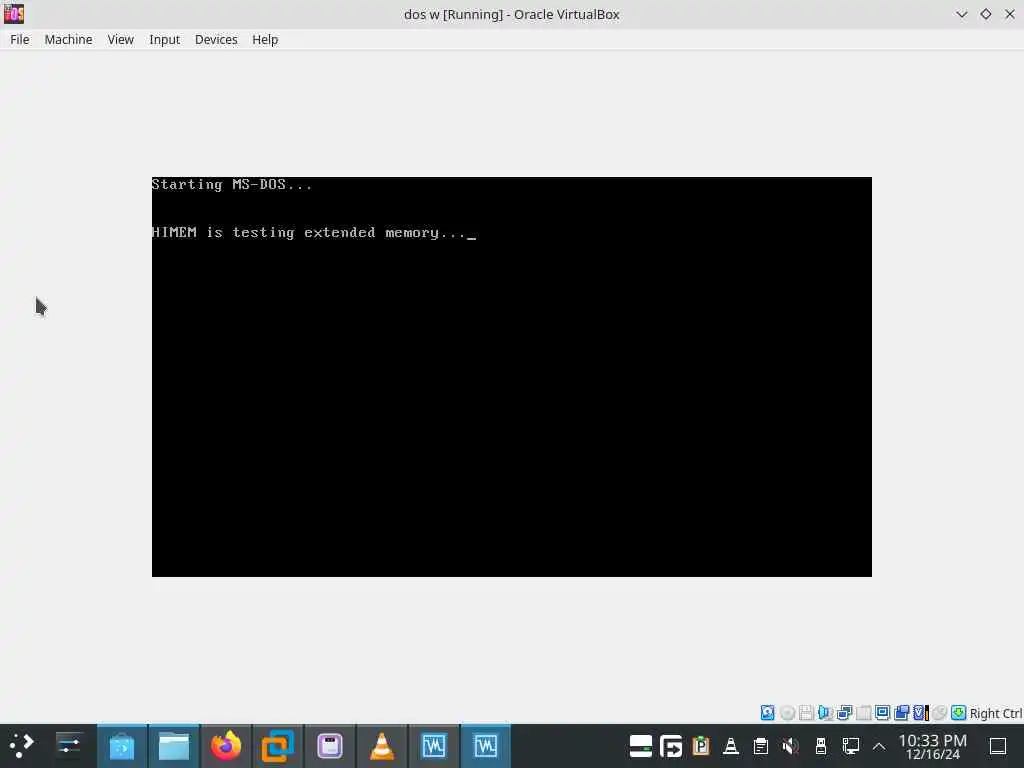The height and width of the screenshot is (768, 1024).
Task: Open the network connections tray icon
Action: coord(850,746)
